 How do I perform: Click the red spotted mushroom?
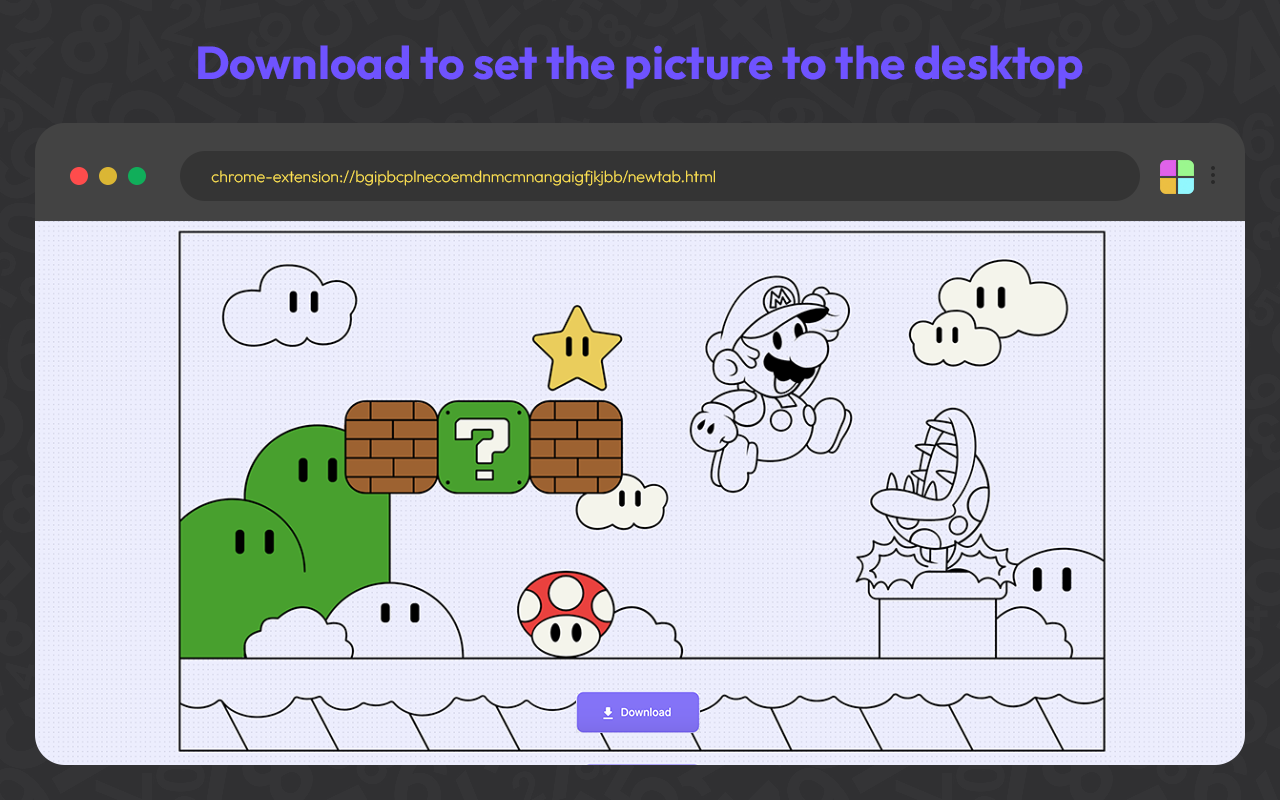[566, 614]
